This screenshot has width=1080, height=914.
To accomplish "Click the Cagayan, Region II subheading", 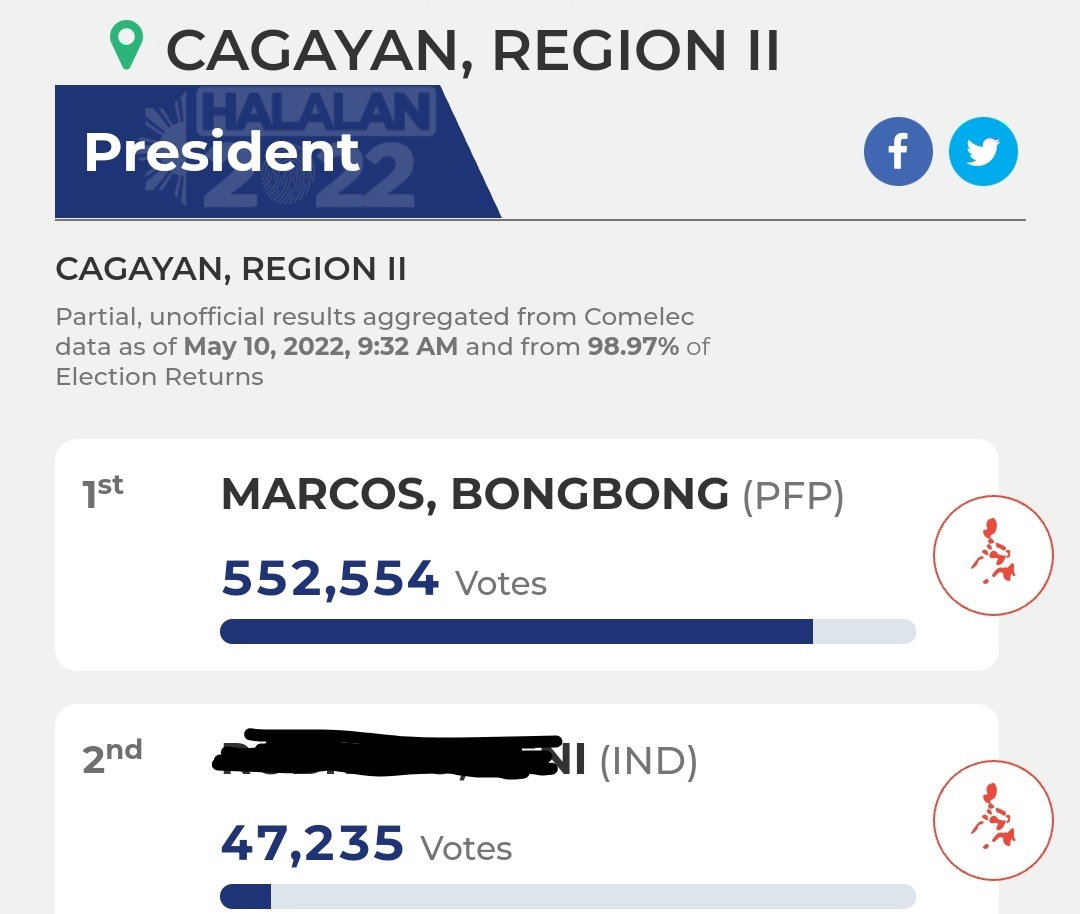I will 231,269.
